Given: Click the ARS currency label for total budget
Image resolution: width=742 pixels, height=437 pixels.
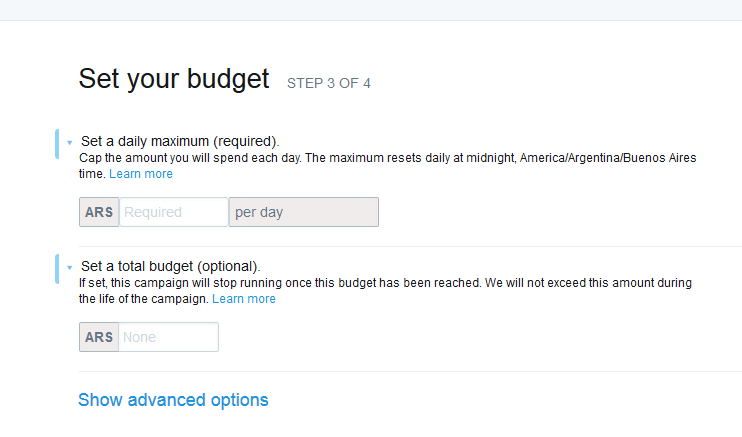Looking at the screenshot, I should (x=100, y=337).
